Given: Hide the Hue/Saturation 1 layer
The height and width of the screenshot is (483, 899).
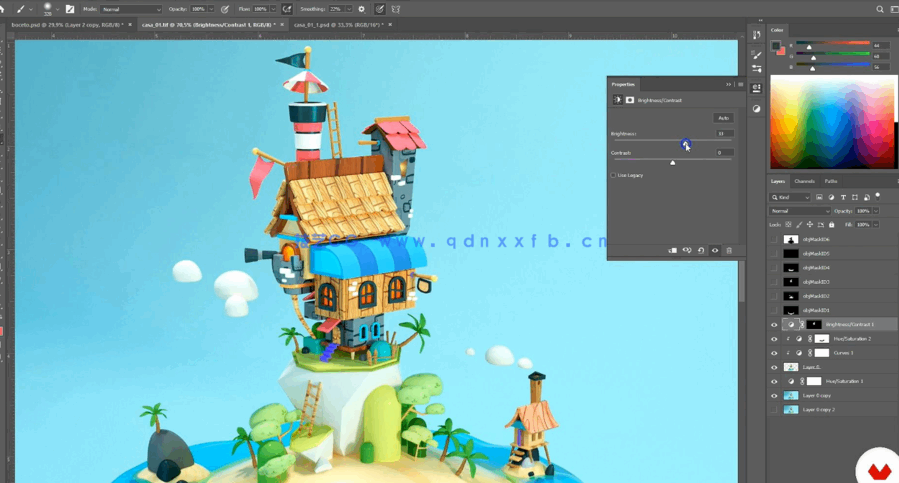Looking at the screenshot, I should 774,381.
